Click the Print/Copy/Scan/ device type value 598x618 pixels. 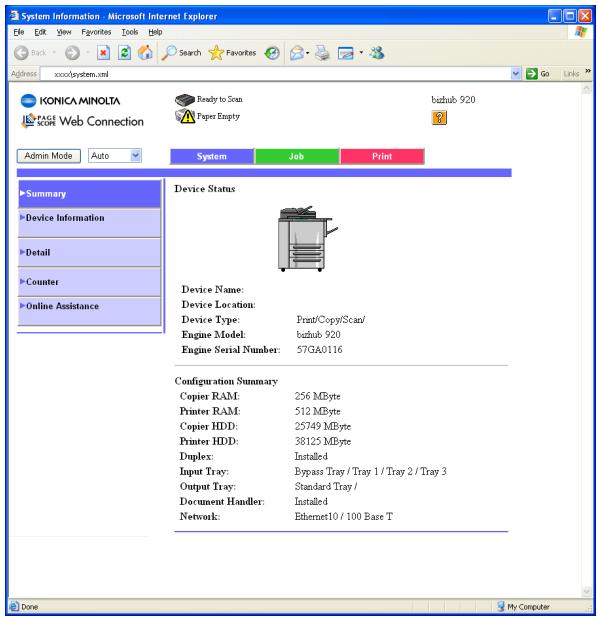331,320
